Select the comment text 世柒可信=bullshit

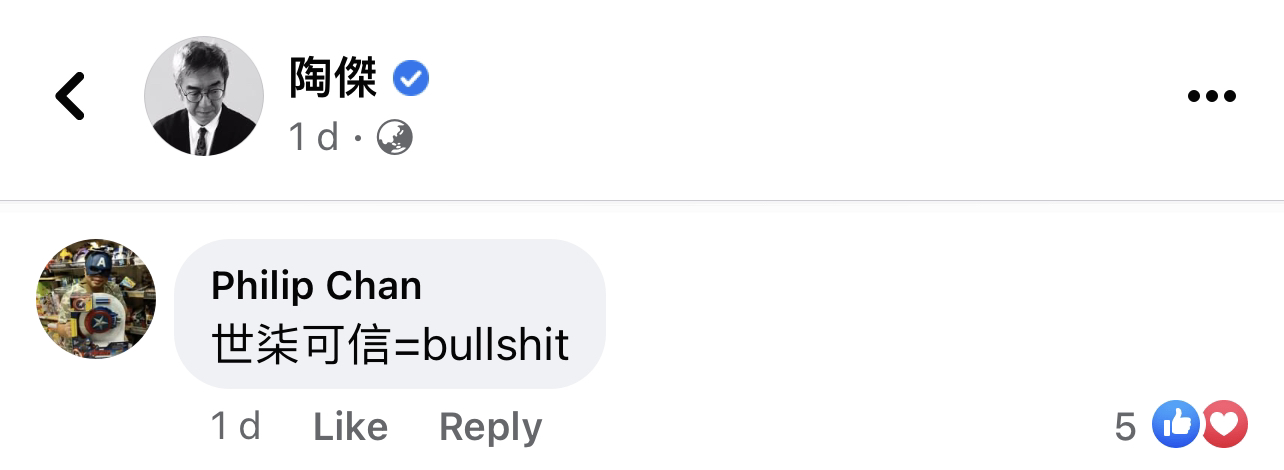[x=390, y=345]
